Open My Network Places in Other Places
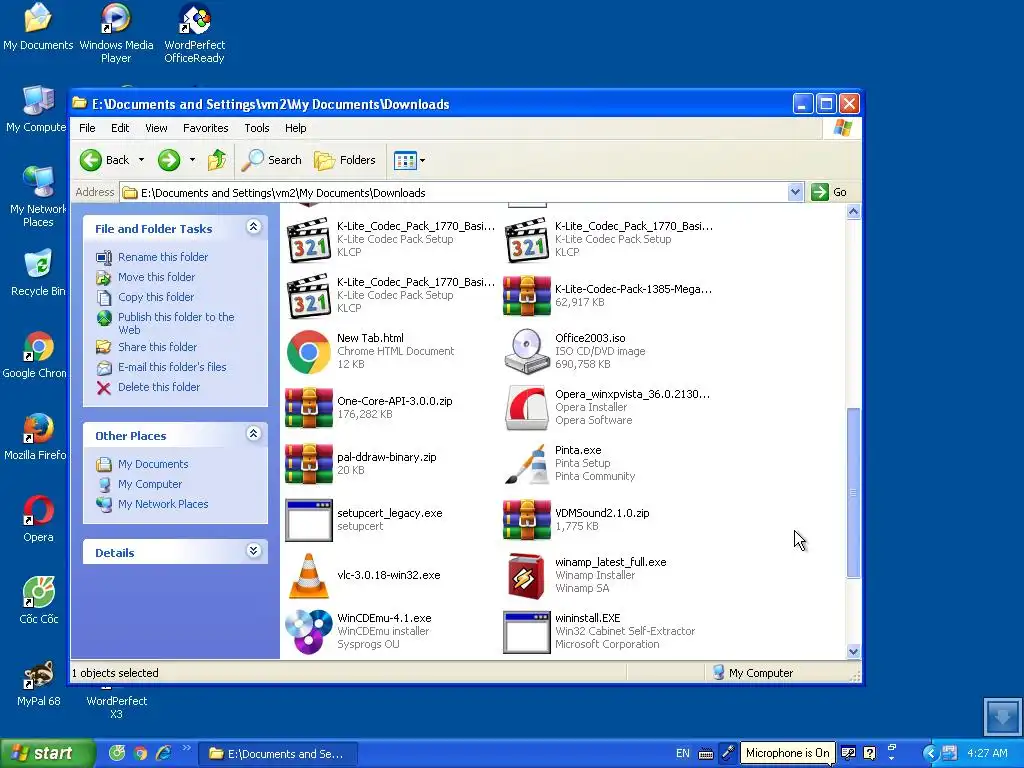 163,504
